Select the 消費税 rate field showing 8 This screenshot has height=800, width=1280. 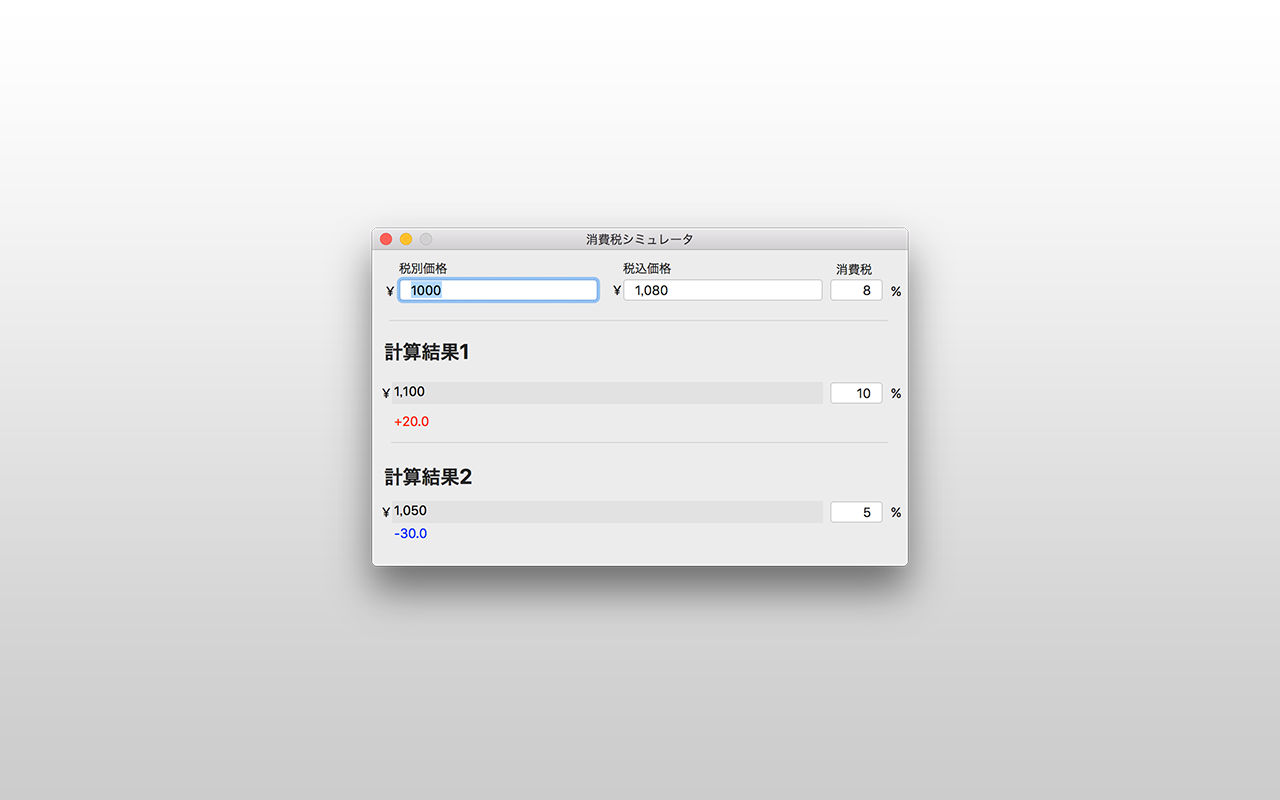tap(856, 290)
